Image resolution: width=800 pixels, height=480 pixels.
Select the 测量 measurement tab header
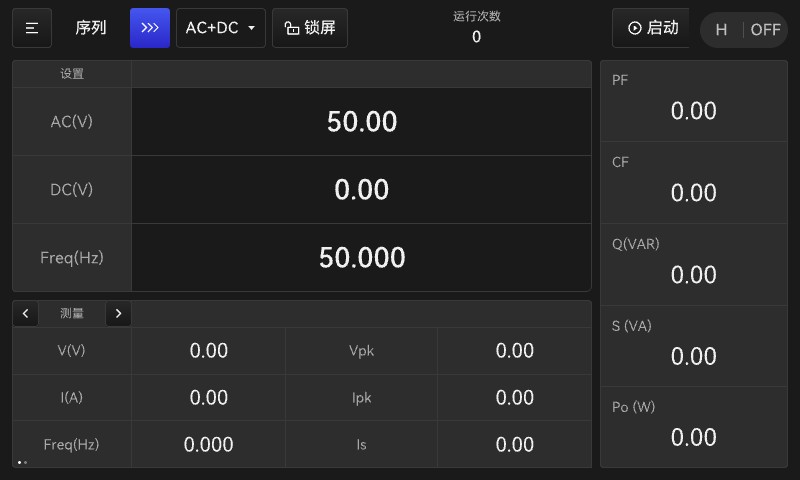point(71,313)
